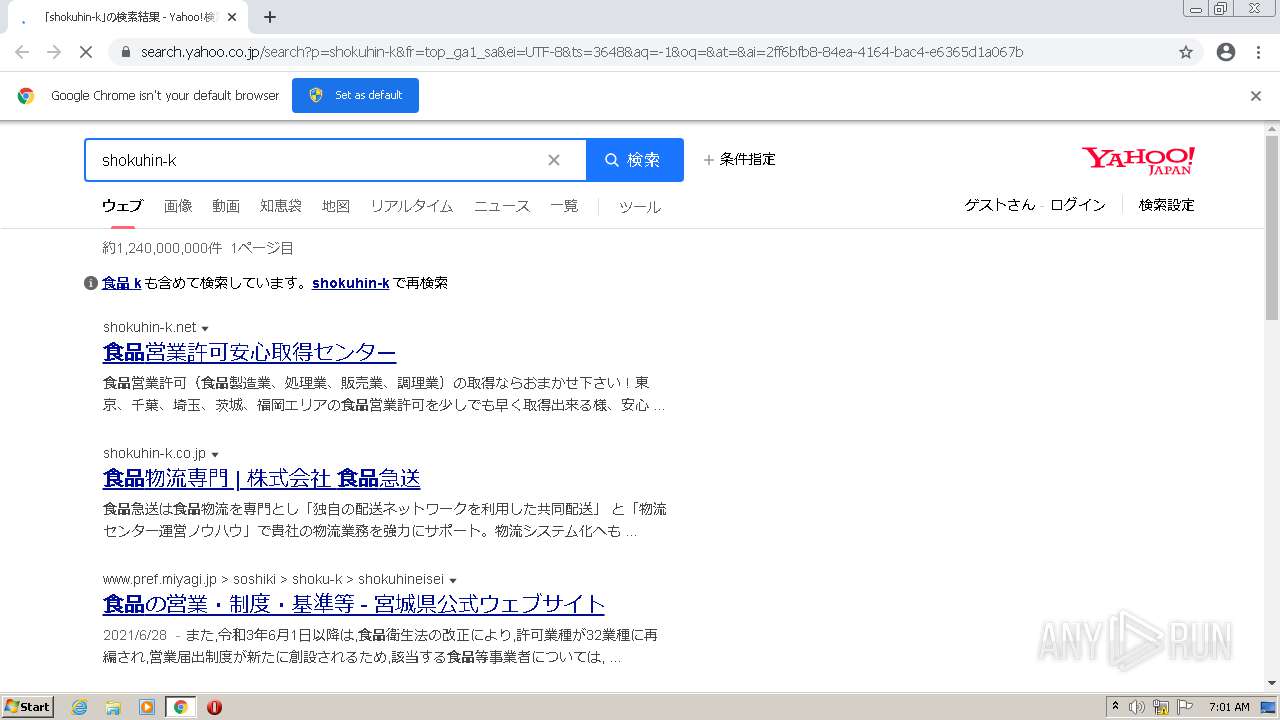Open 食品物流専門 株式会社 食品急送 result
The width and height of the screenshot is (1280, 720).
click(x=262, y=478)
